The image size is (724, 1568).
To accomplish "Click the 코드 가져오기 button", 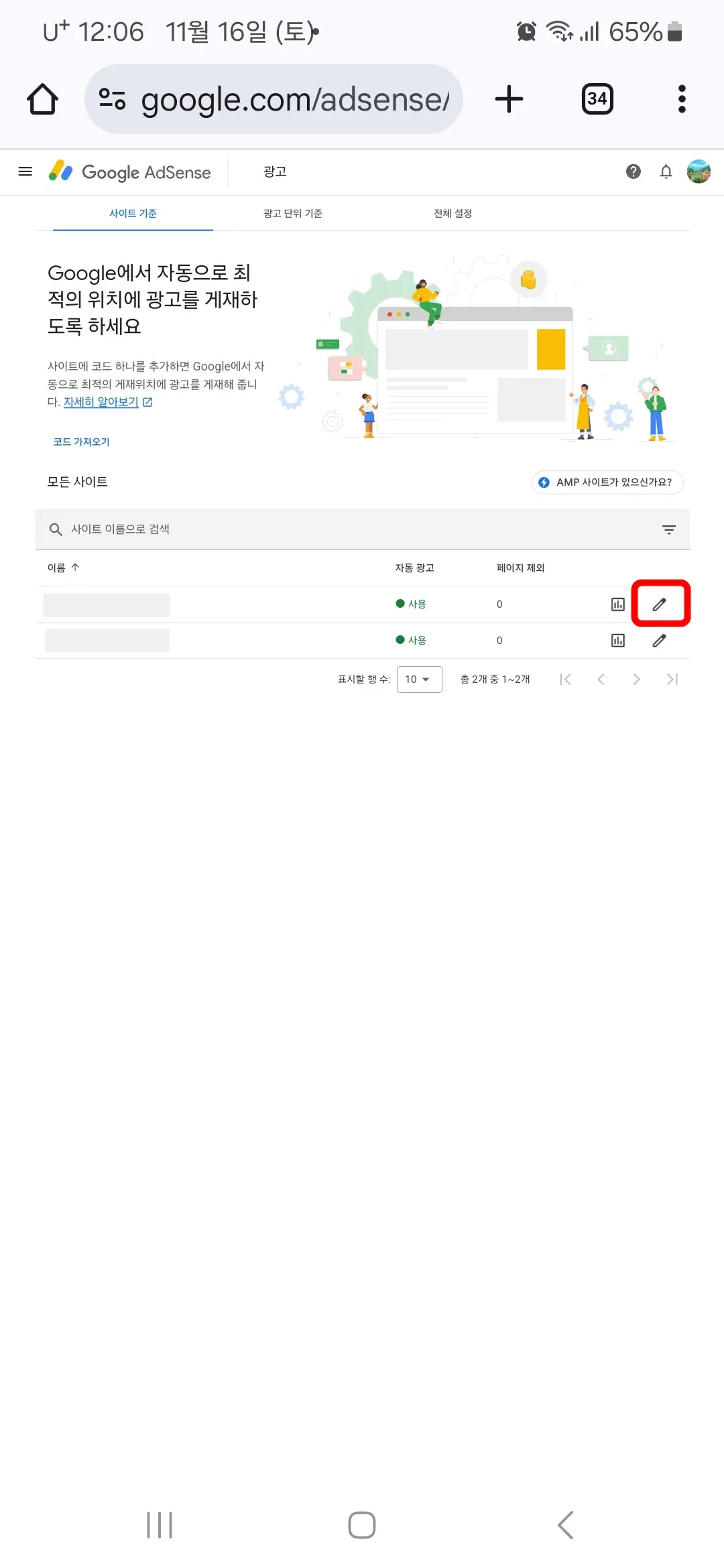I will pyautogui.click(x=81, y=442).
